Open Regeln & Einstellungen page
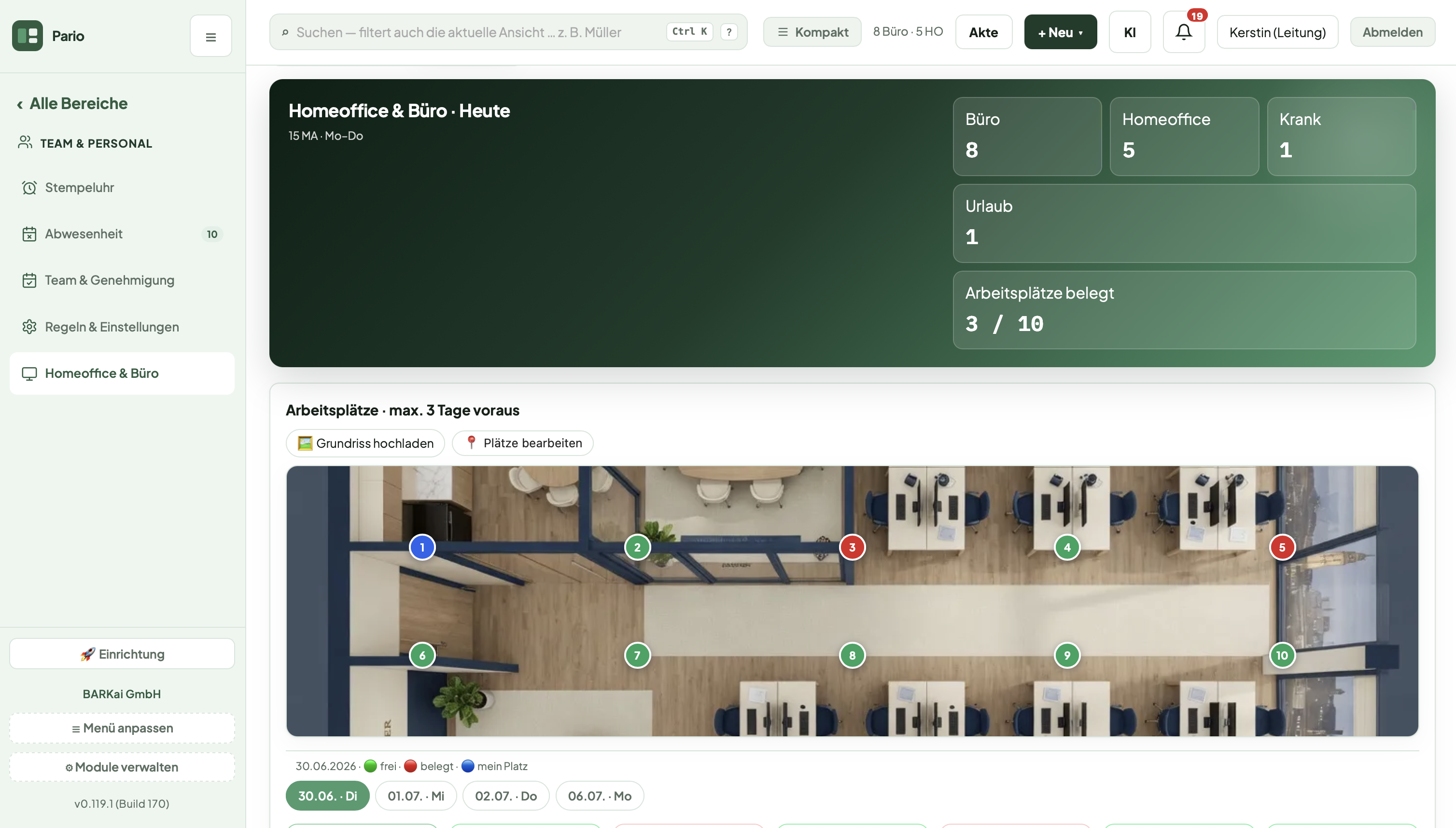 (122, 327)
